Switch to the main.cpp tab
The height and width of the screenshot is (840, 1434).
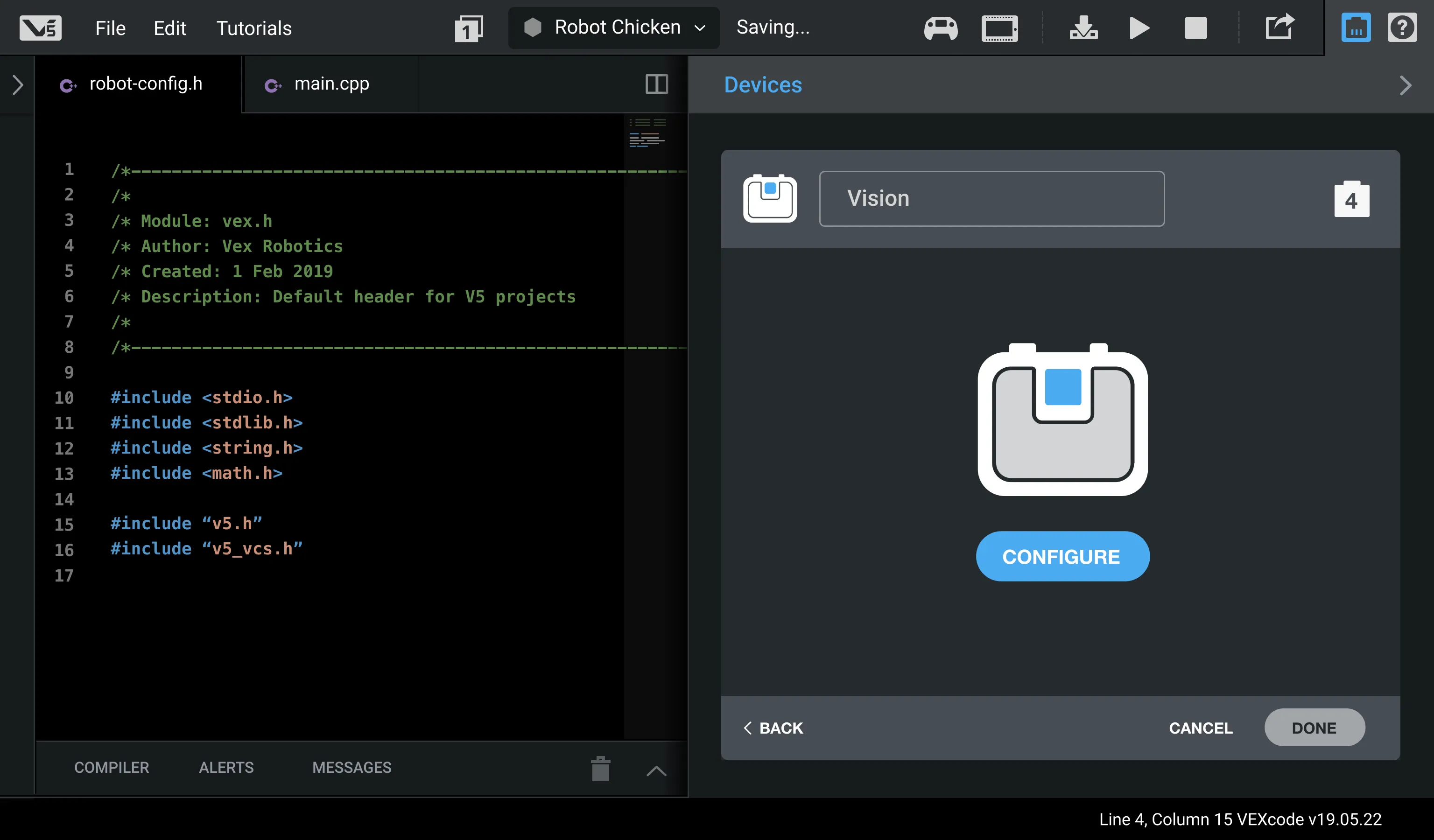click(331, 84)
